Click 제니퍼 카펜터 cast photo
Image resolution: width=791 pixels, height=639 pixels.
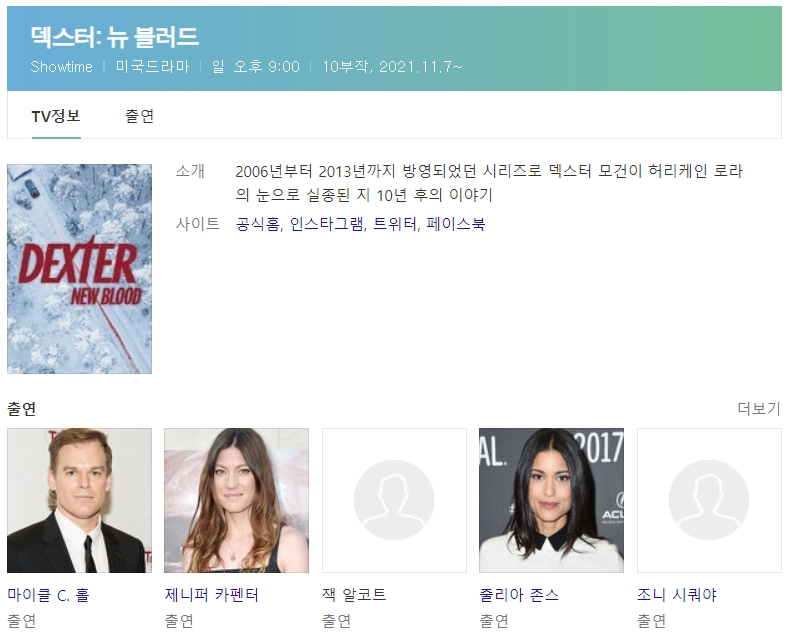pyautogui.click(x=237, y=500)
